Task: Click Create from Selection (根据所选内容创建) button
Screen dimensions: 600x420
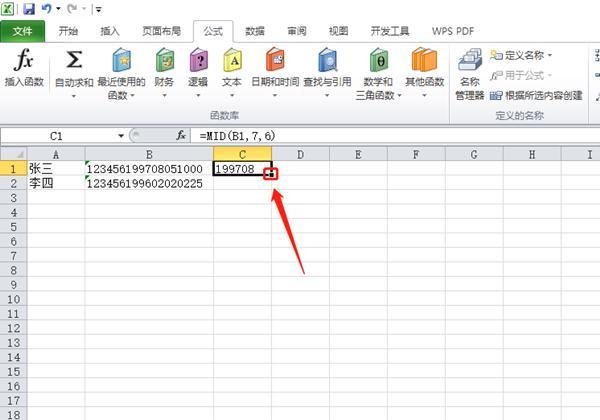Action: (536, 95)
